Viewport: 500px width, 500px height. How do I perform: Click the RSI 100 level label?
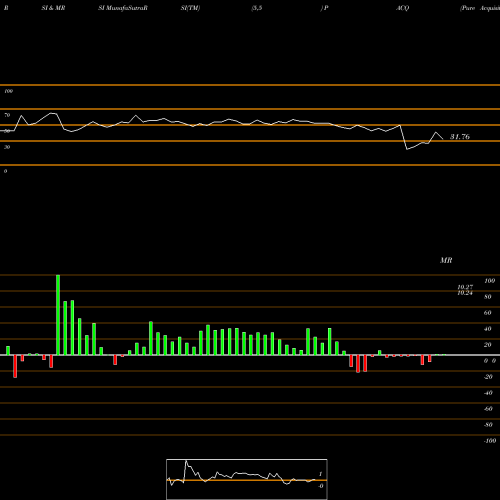point(8,91)
